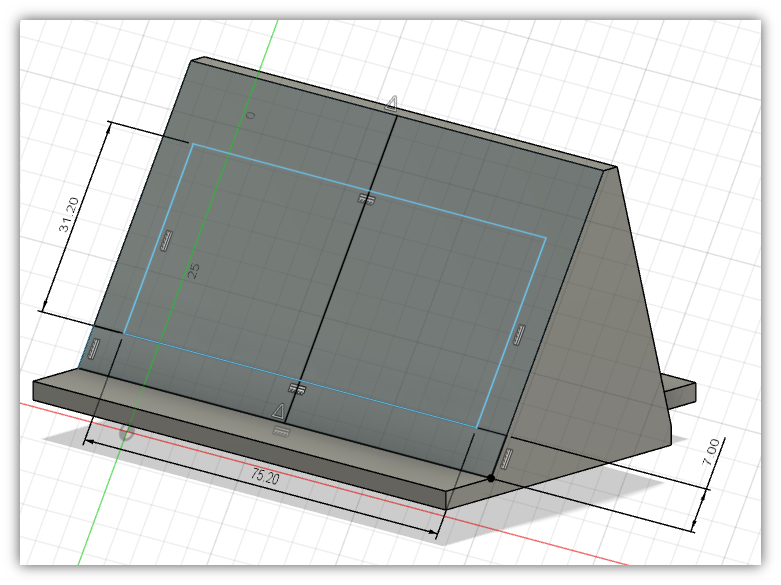Viewport: 781px width, 585px height.
Task: Select midpoint triangle constraint near the bottom centerline end
Action: click(x=278, y=411)
